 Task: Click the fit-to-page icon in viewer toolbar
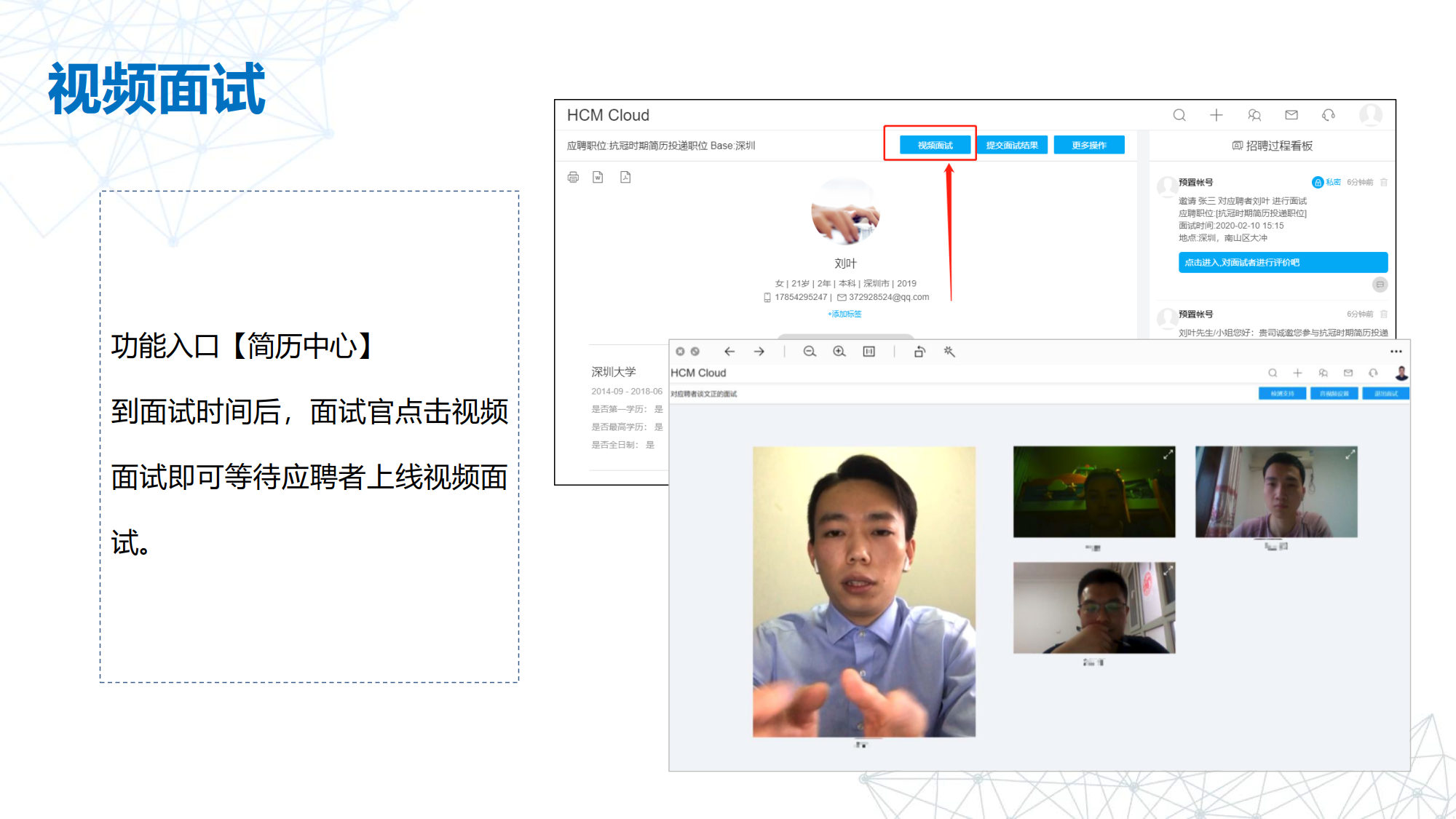(869, 351)
